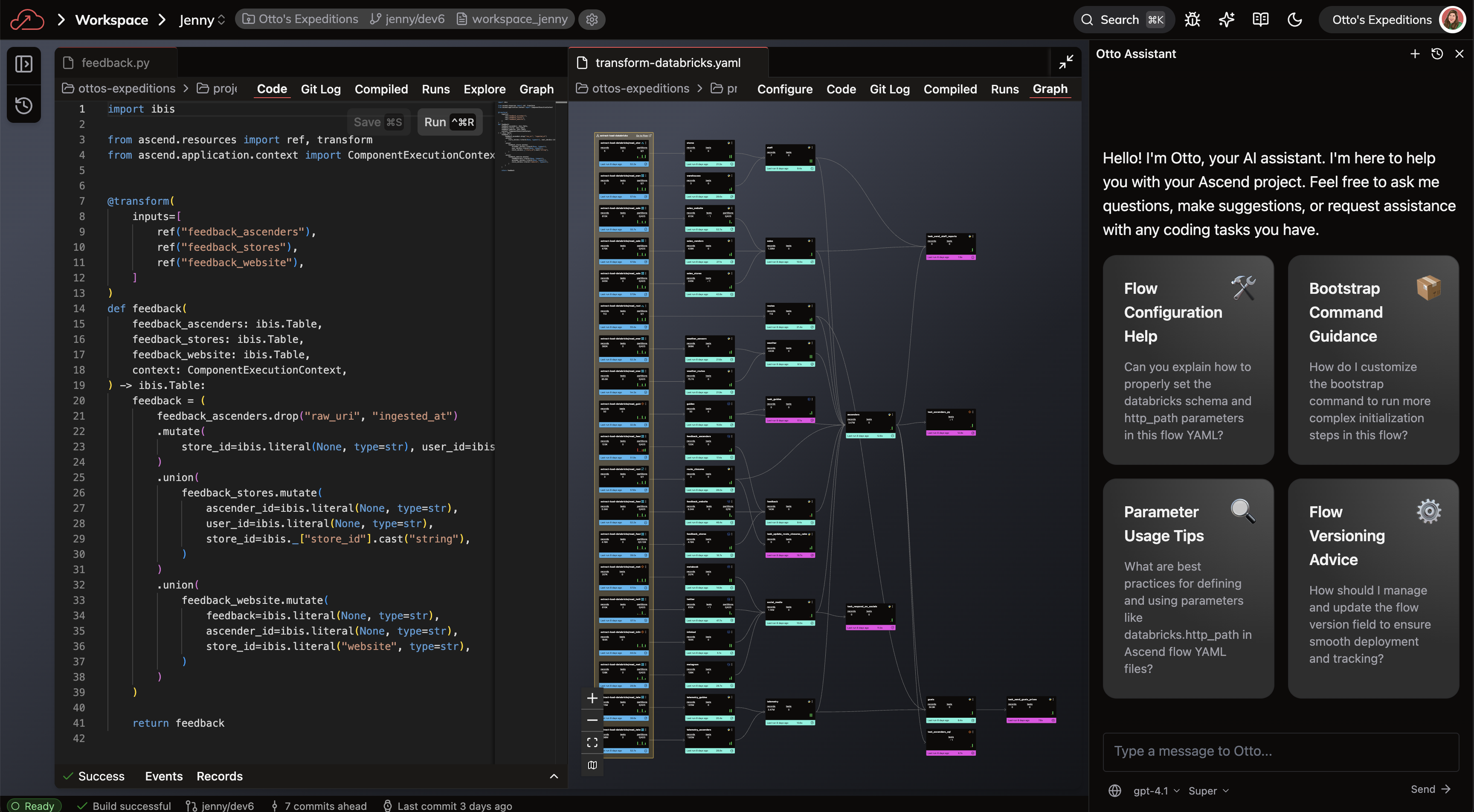Click Otto's Expeditions project label in breadcrumb bar
Screen dimensions: 1474x812
click(x=300, y=19)
